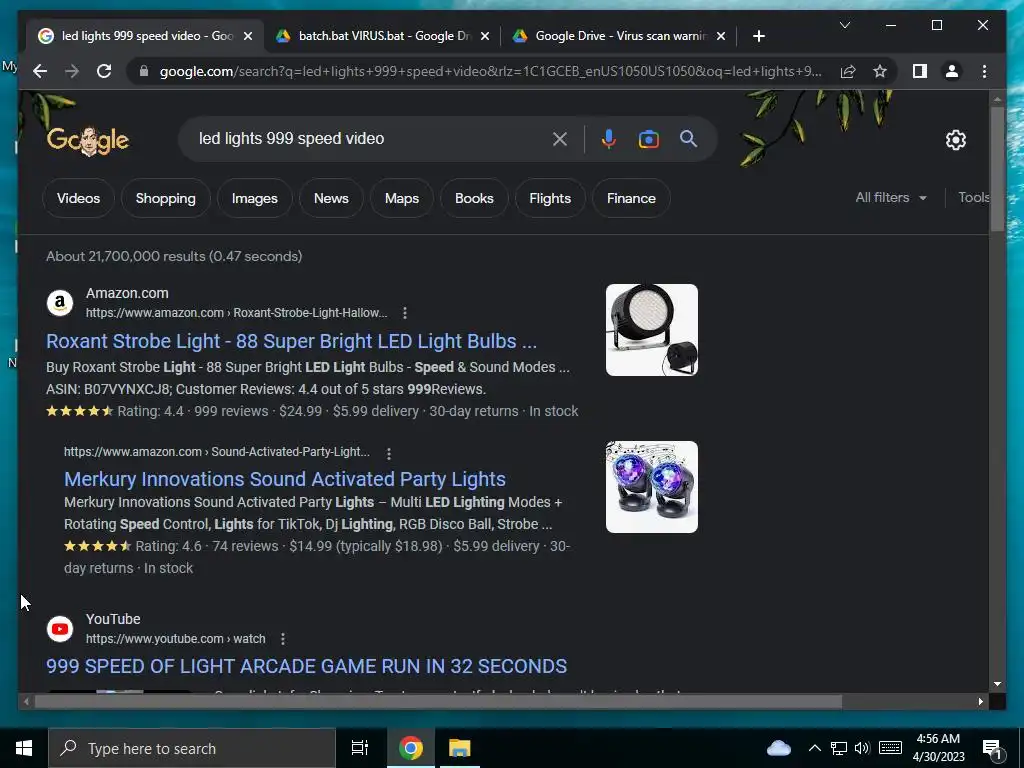The height and width of the screenshot is (768, 1024).
Task: Open 999 Speed of Light arcade video
Action: [306, 666]
